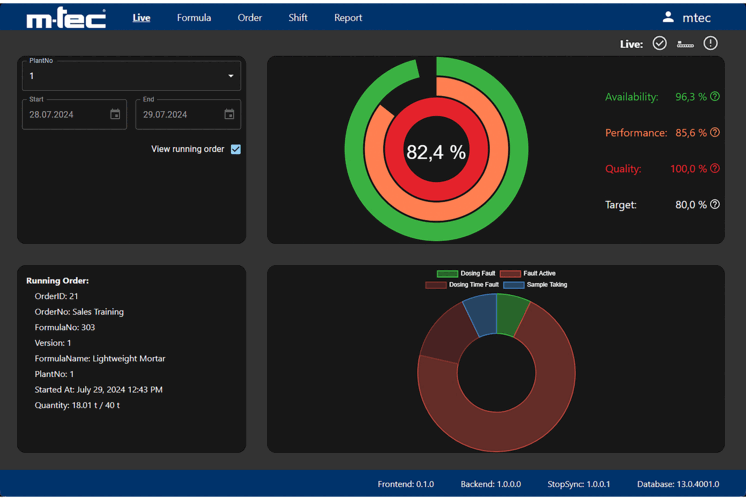Click the conveyor belt Live icon
This screenshot has height=500, width=746.
pos(685,44)
